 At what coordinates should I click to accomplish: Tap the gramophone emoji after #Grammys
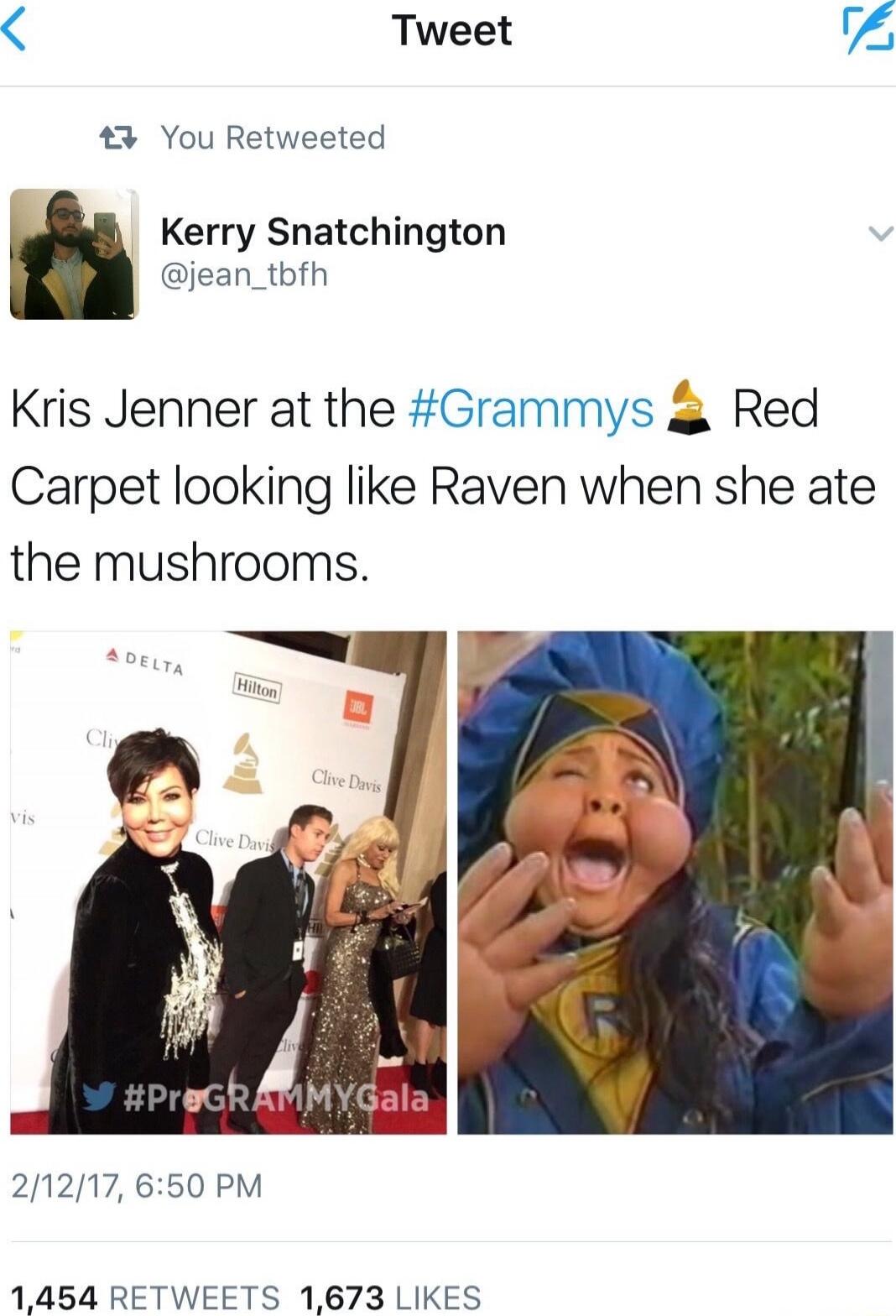click(689, 407)
